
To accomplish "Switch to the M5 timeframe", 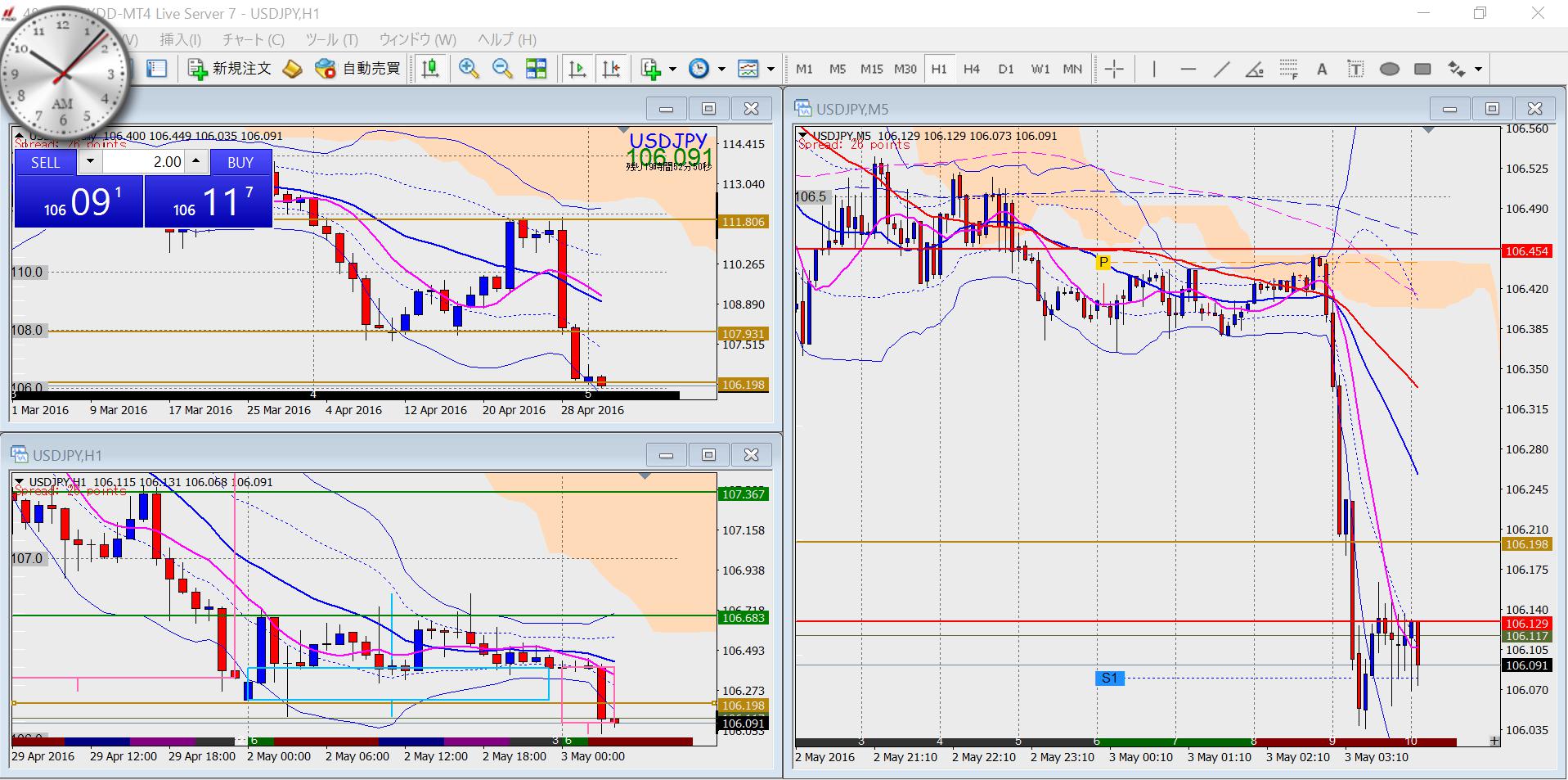I will point(838,69).
